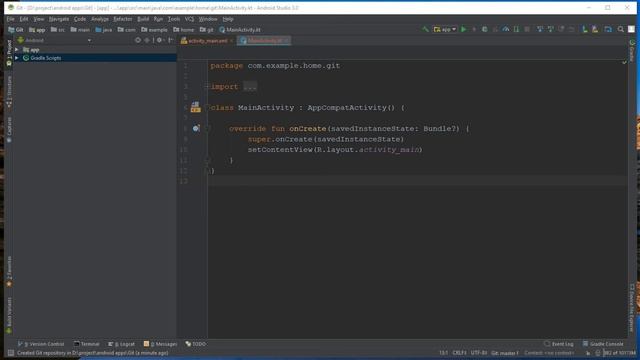
Task: Open the View menu
Action: coord(39,19)
